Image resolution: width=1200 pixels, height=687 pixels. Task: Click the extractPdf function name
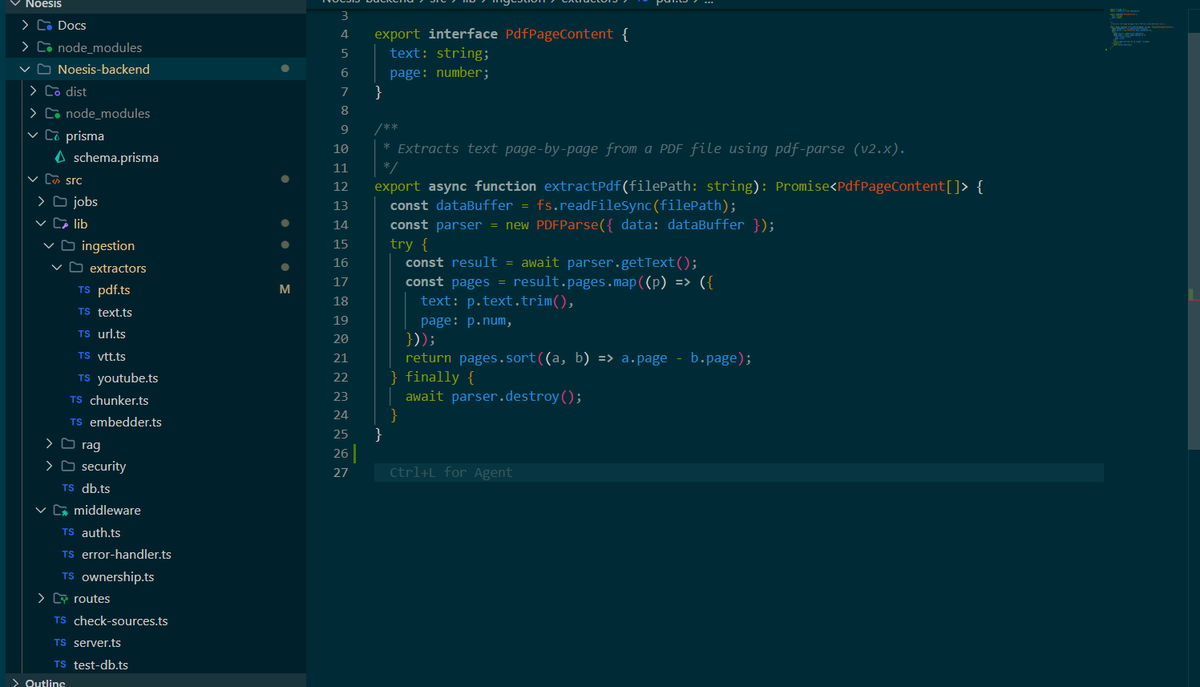click(581, 186)
